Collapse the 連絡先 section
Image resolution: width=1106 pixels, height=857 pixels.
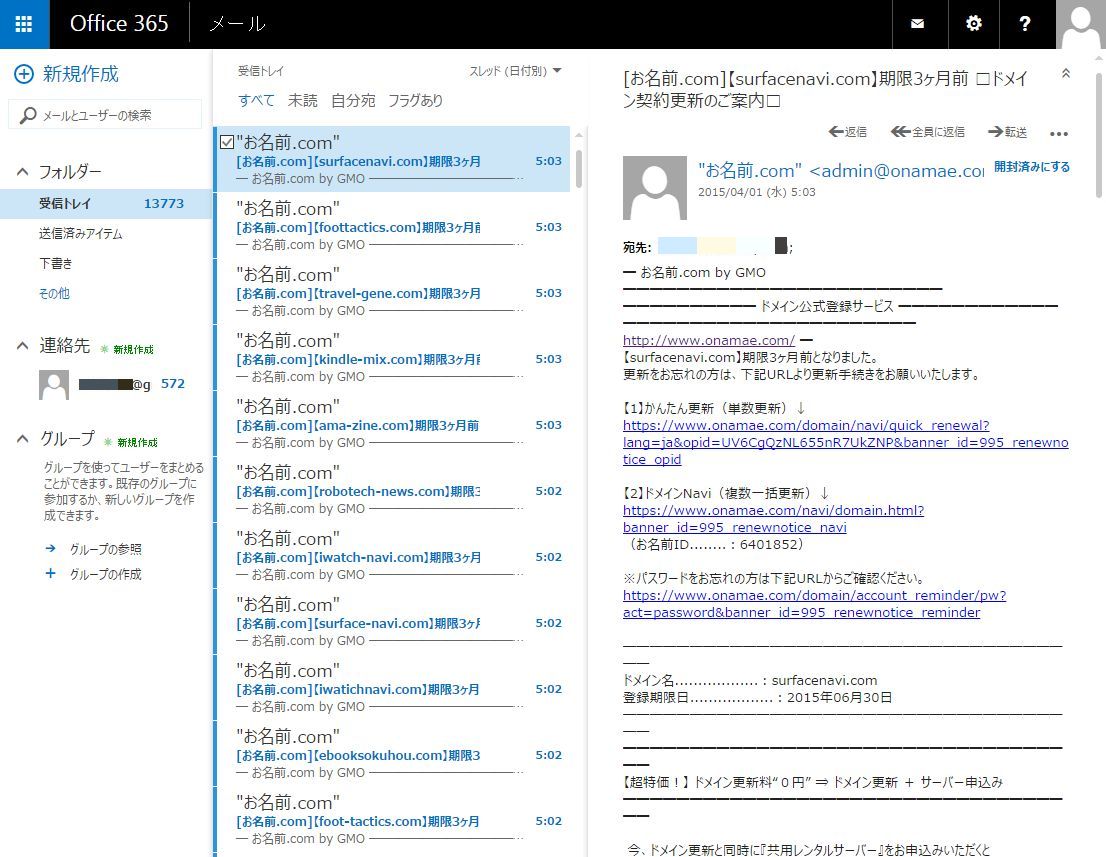click(x=23, y=346)
